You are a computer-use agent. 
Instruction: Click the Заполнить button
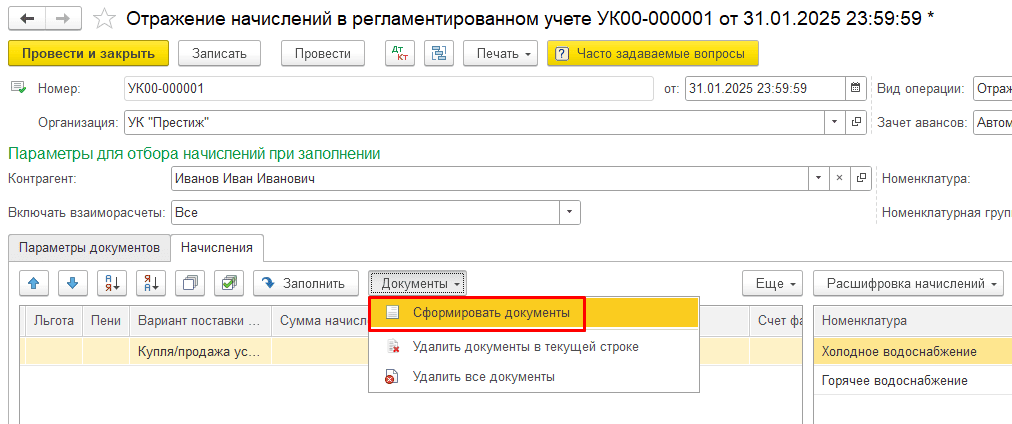click(x=305, y=284)
